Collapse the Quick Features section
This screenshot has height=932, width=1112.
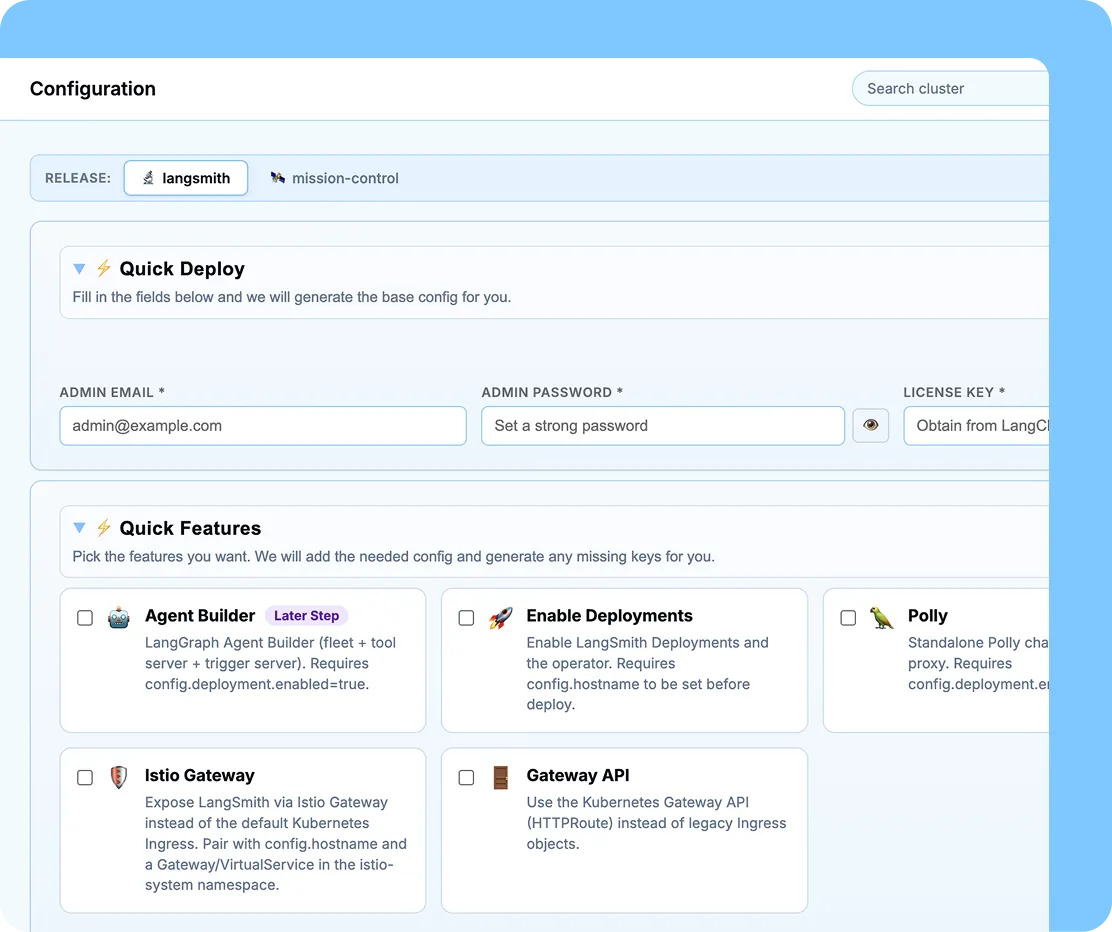(79, 528)
